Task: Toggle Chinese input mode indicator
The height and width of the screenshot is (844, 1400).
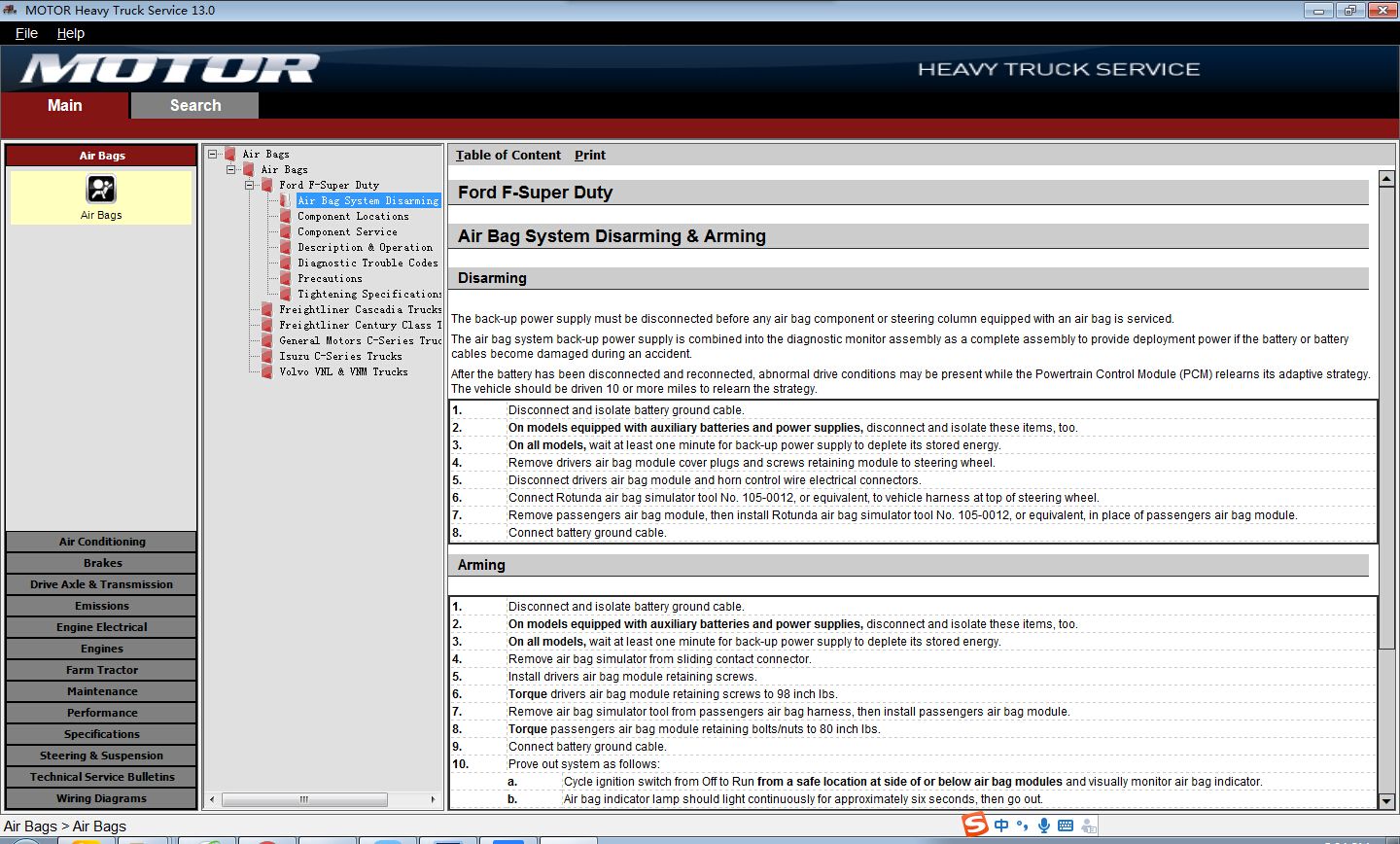Action: tap(1001, 826)
